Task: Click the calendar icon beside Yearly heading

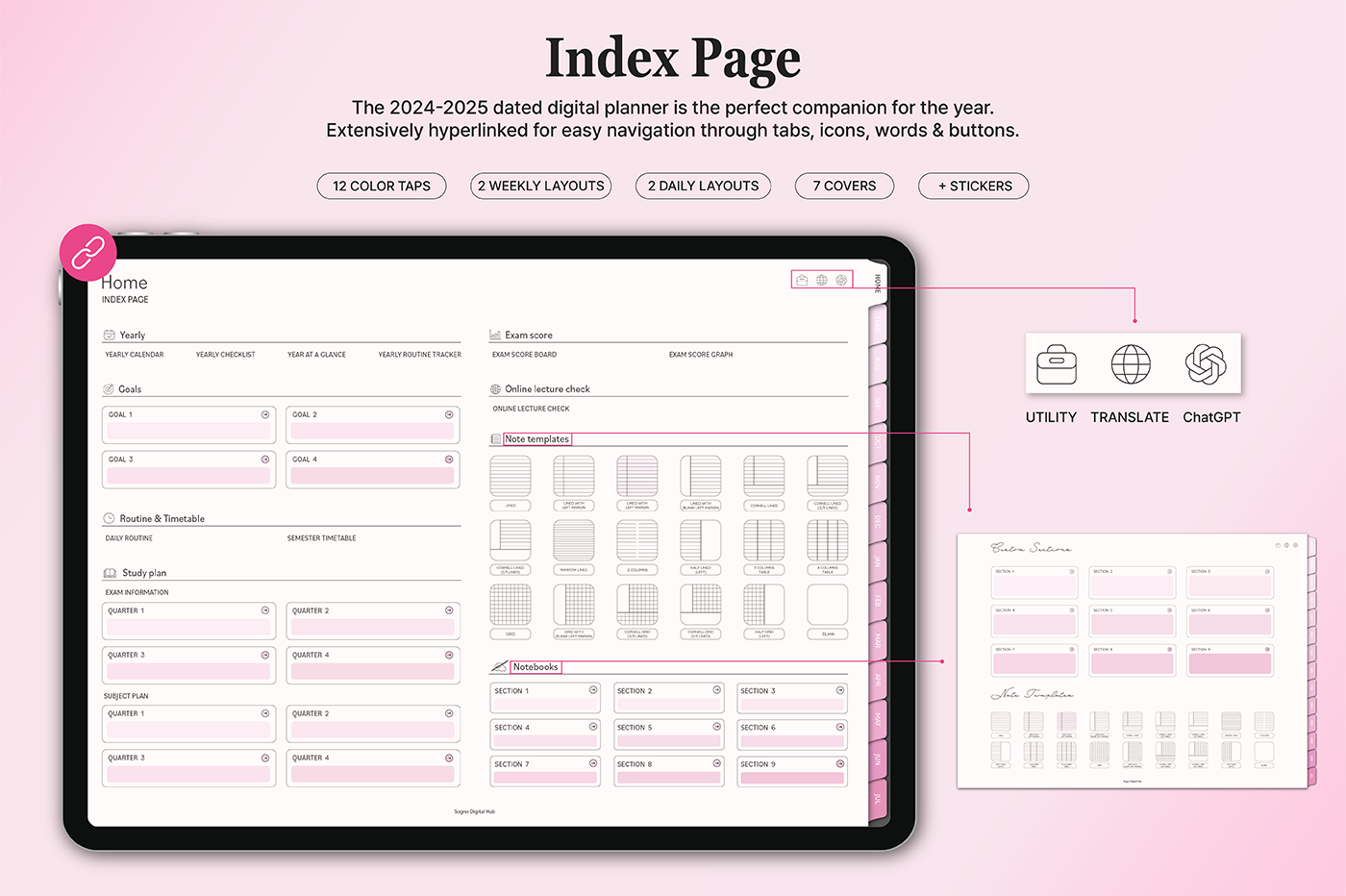Action: [x=109, y=335]
